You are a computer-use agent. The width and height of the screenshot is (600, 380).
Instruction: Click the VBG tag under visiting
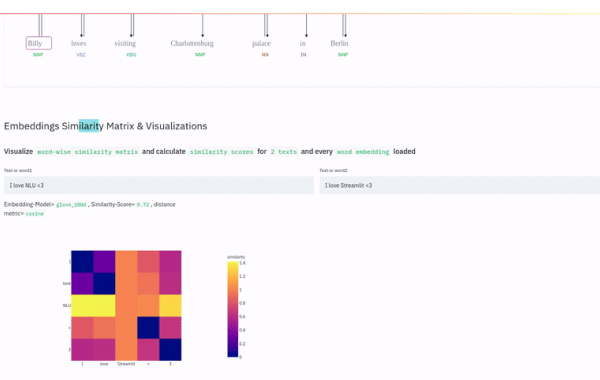pos(131,55)
